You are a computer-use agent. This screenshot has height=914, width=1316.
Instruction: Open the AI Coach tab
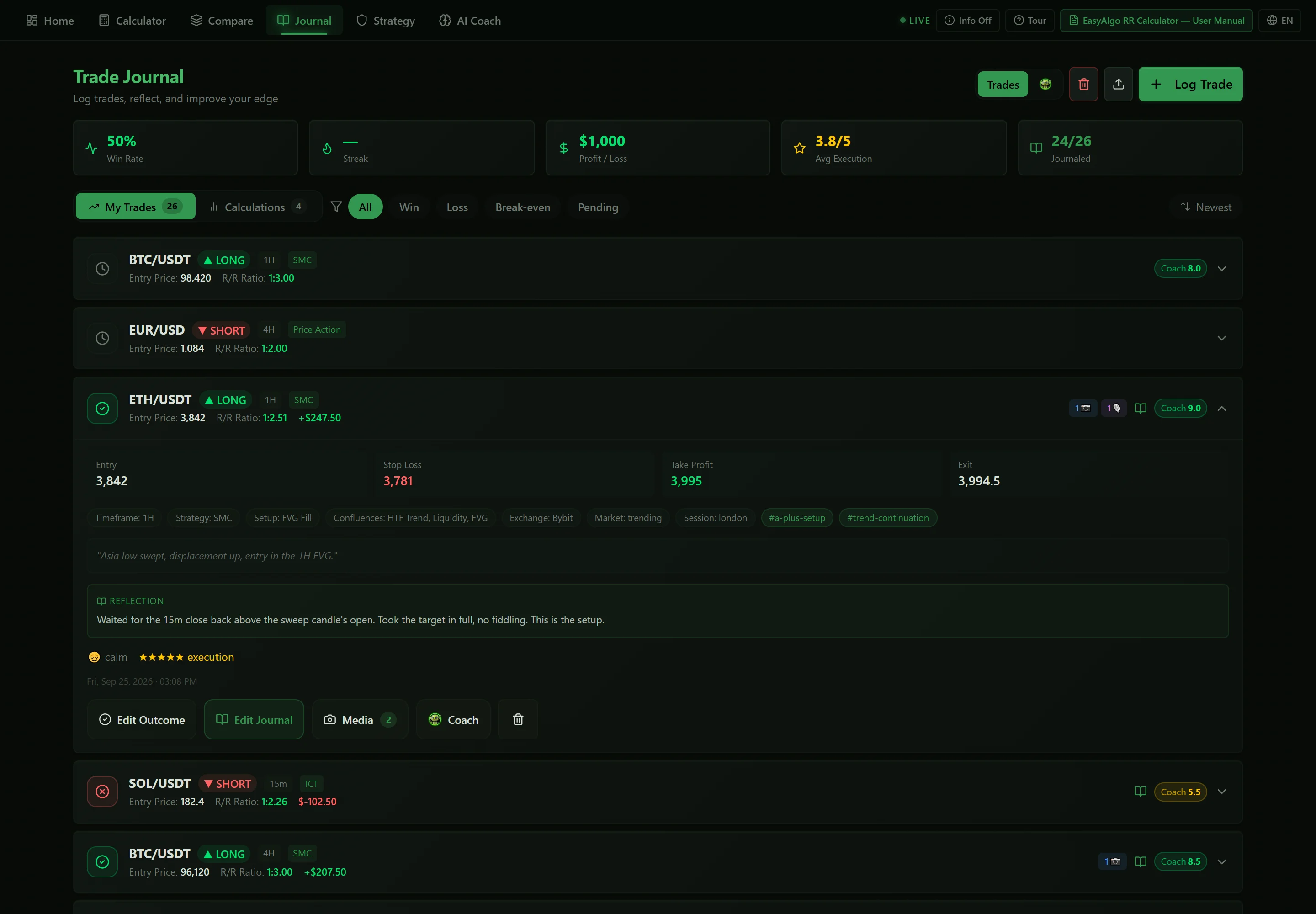tap(470, 21)
